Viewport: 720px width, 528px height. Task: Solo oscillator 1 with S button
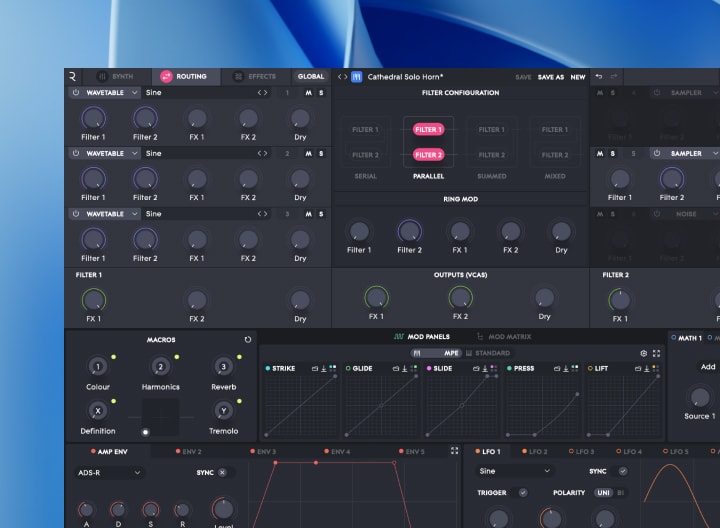click(321, 93)
